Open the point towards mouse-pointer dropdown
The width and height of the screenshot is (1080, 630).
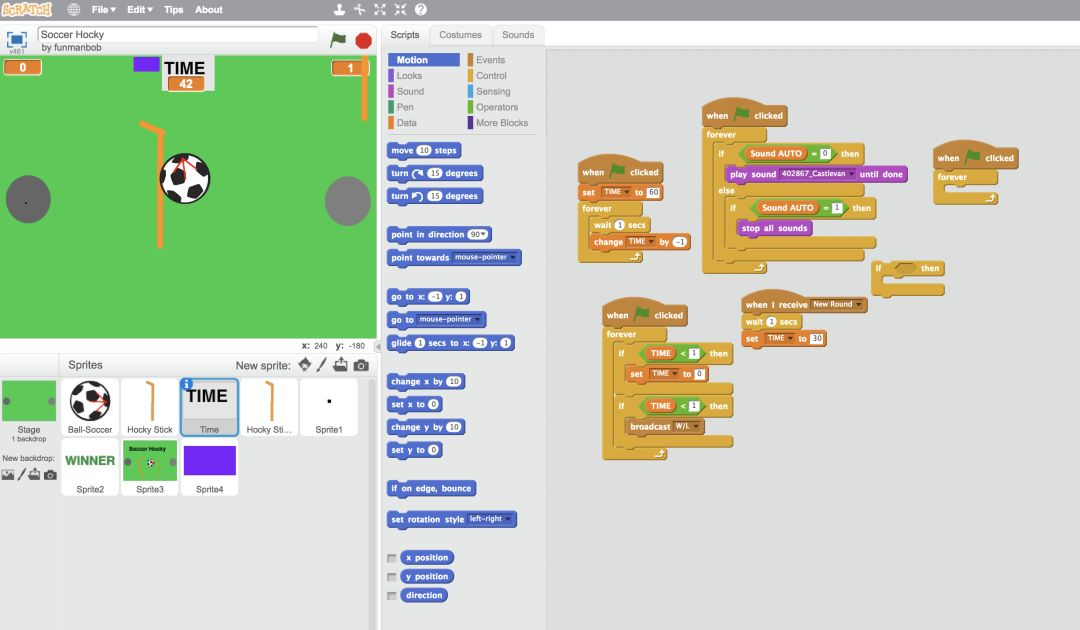[514, 258]
